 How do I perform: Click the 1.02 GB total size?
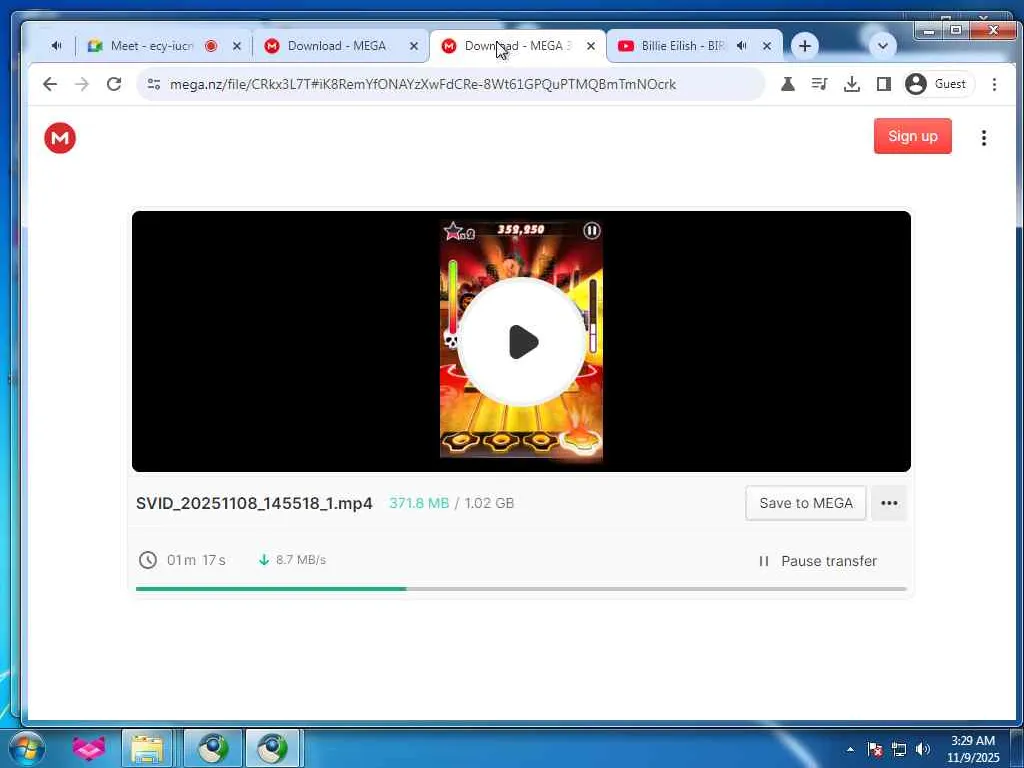pos(489,503)
